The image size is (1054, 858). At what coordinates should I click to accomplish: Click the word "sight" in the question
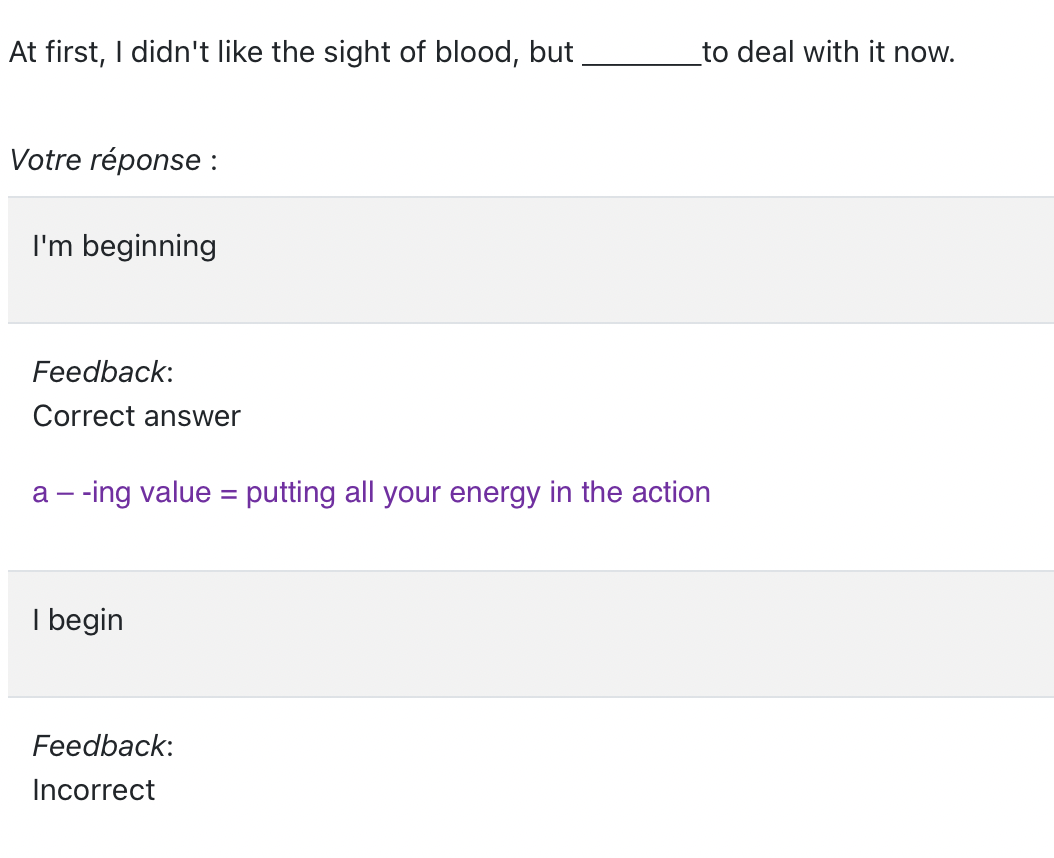[x=355, y=53]
